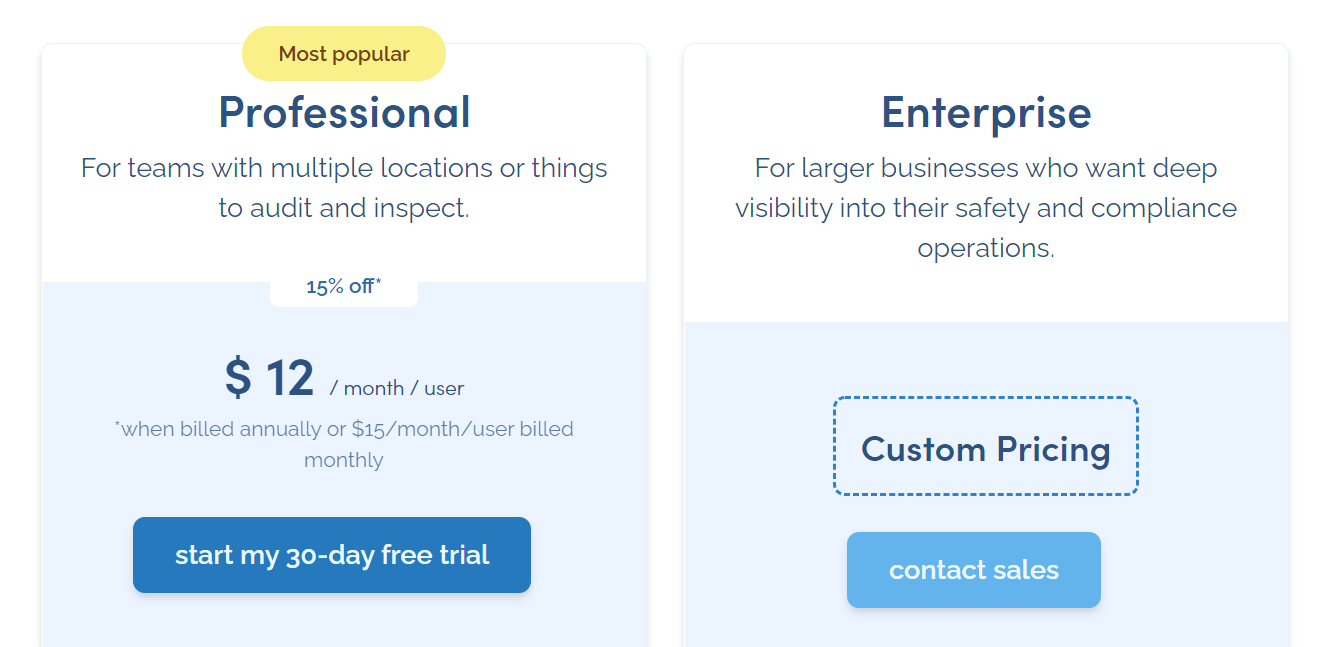Click the contact sales button
Screen dimensions: 1330x647
pos(974,570)
